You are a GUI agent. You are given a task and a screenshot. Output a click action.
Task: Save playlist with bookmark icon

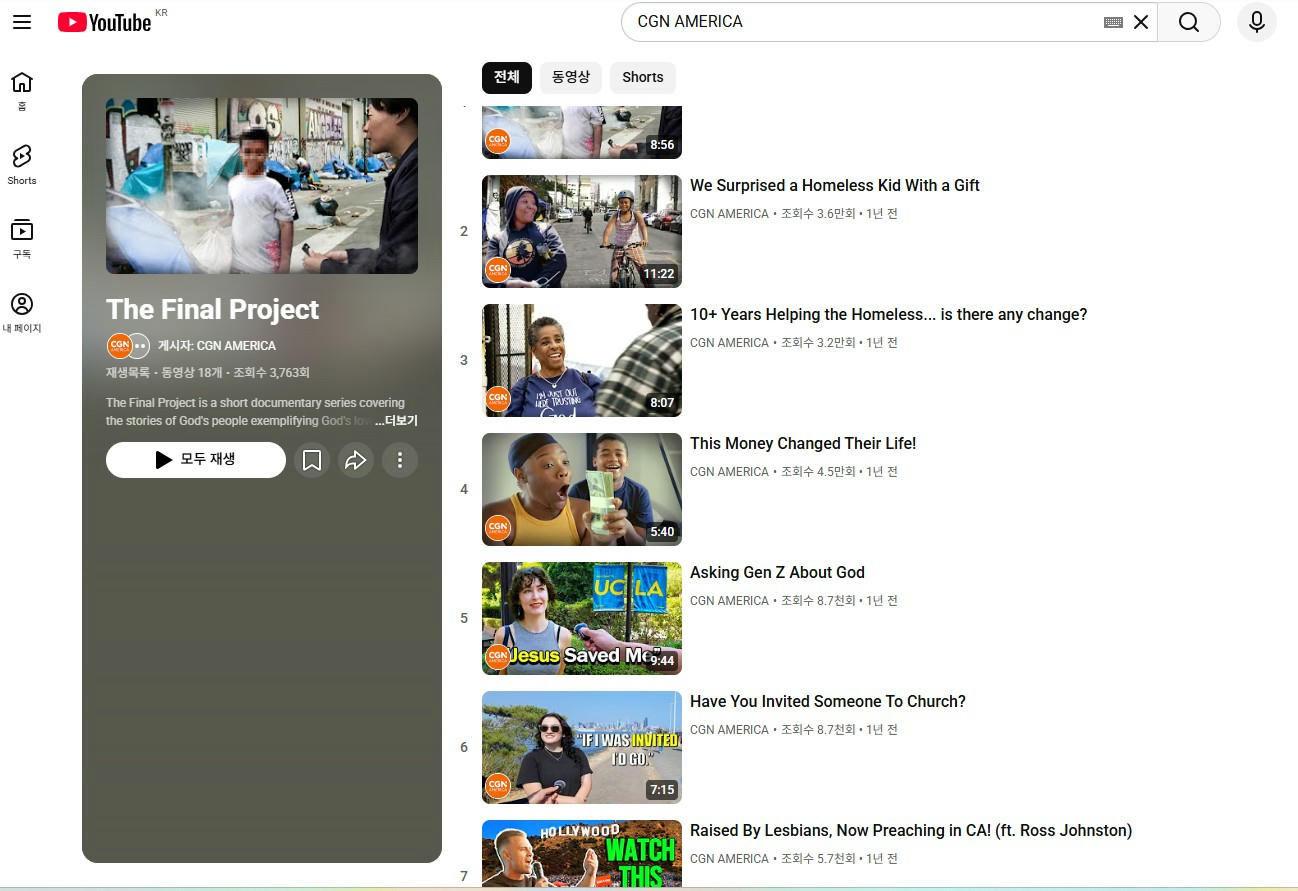312,460
